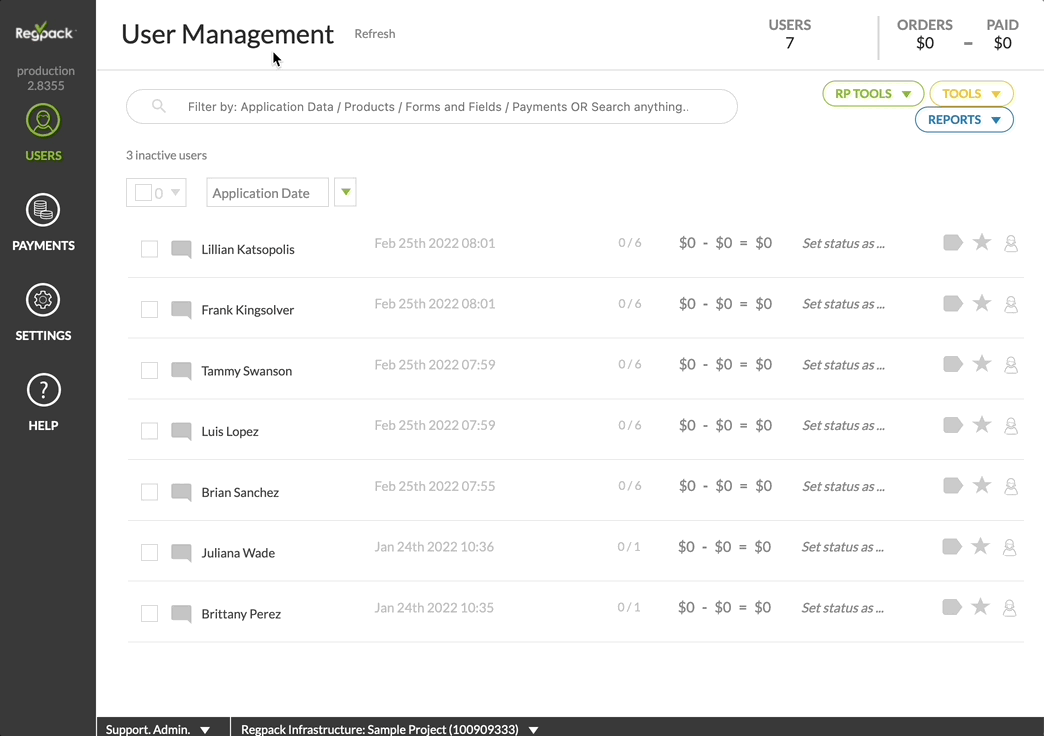Open the RP TOOLS dropdown
Screen dimensions: 1044x736
pyautogui.click(x=873, y=94)
